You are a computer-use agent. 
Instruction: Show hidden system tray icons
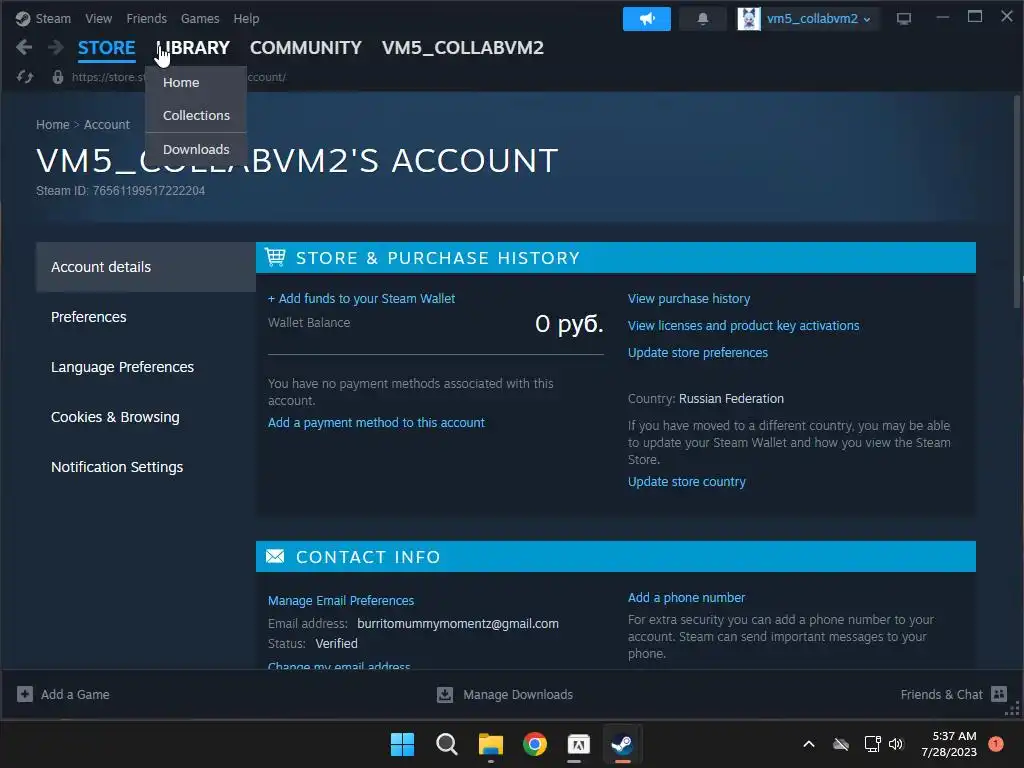click(808, 744)
